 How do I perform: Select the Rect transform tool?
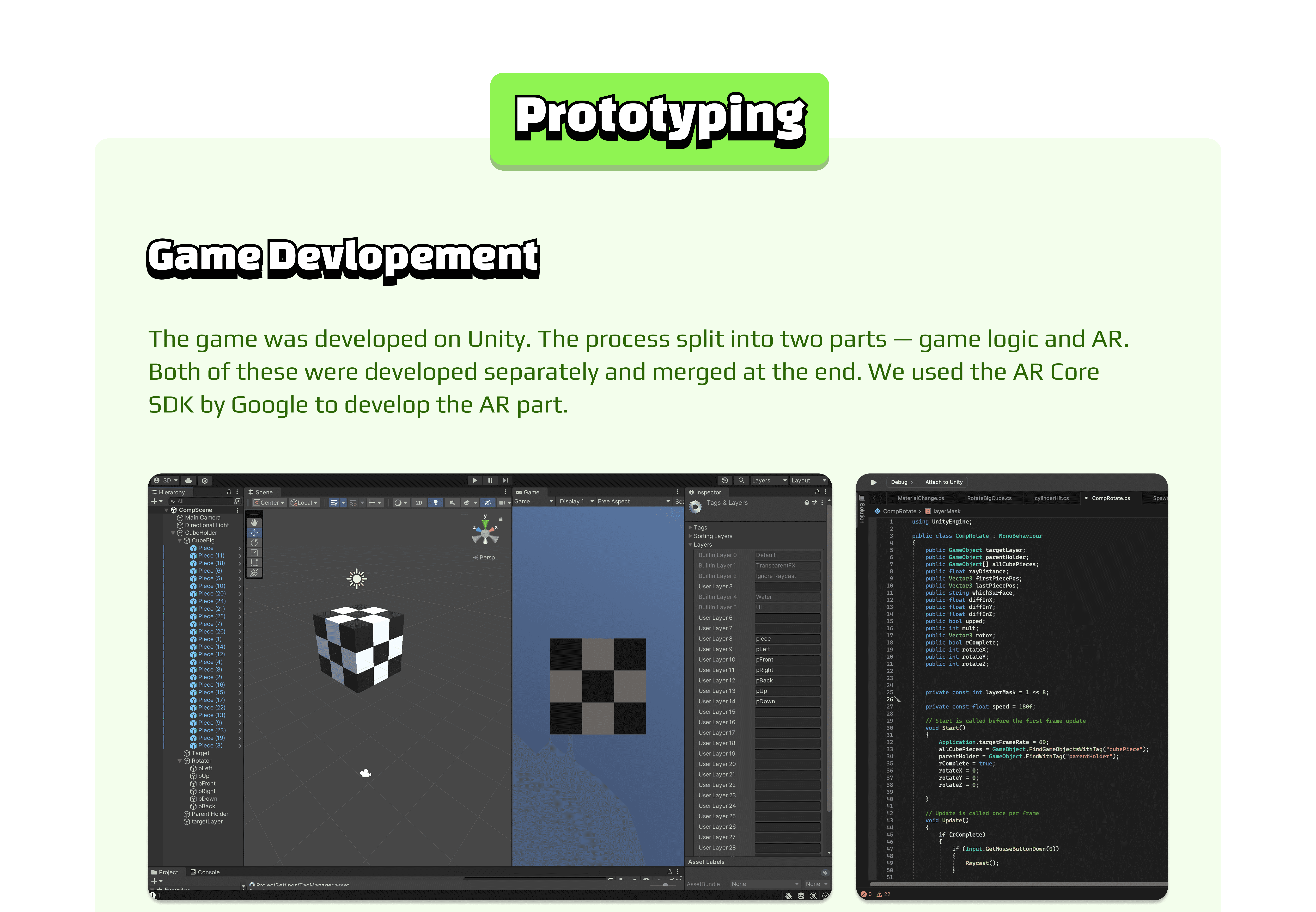click(254, 563)
